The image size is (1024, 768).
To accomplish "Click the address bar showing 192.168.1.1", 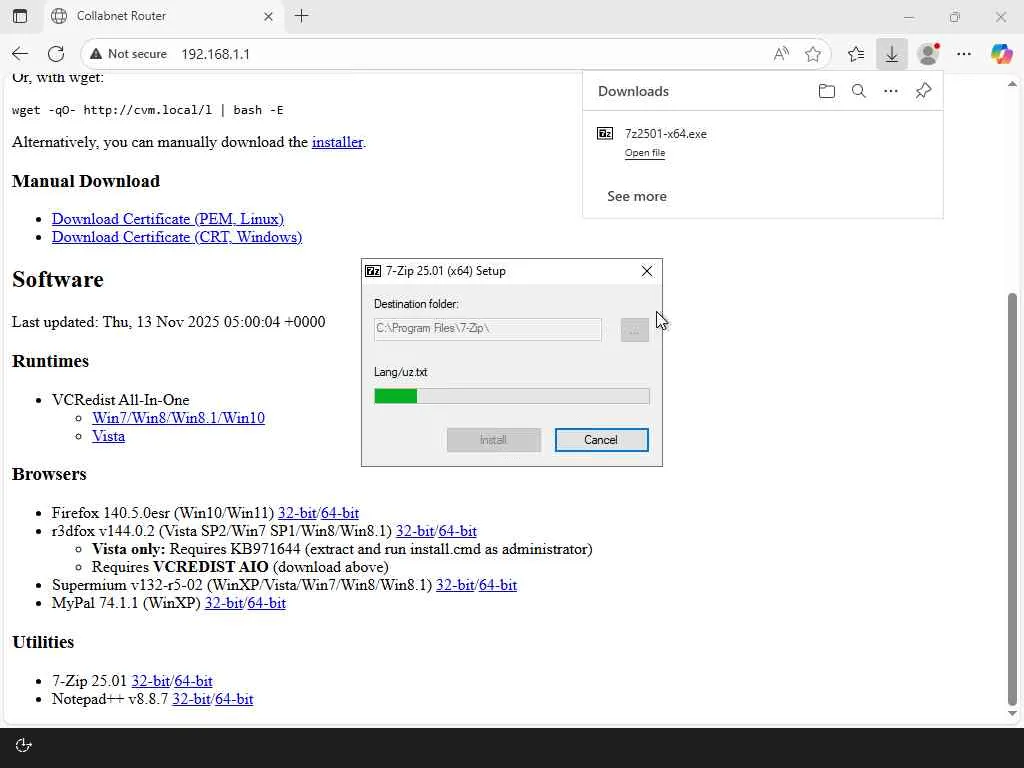I will 457,54.
